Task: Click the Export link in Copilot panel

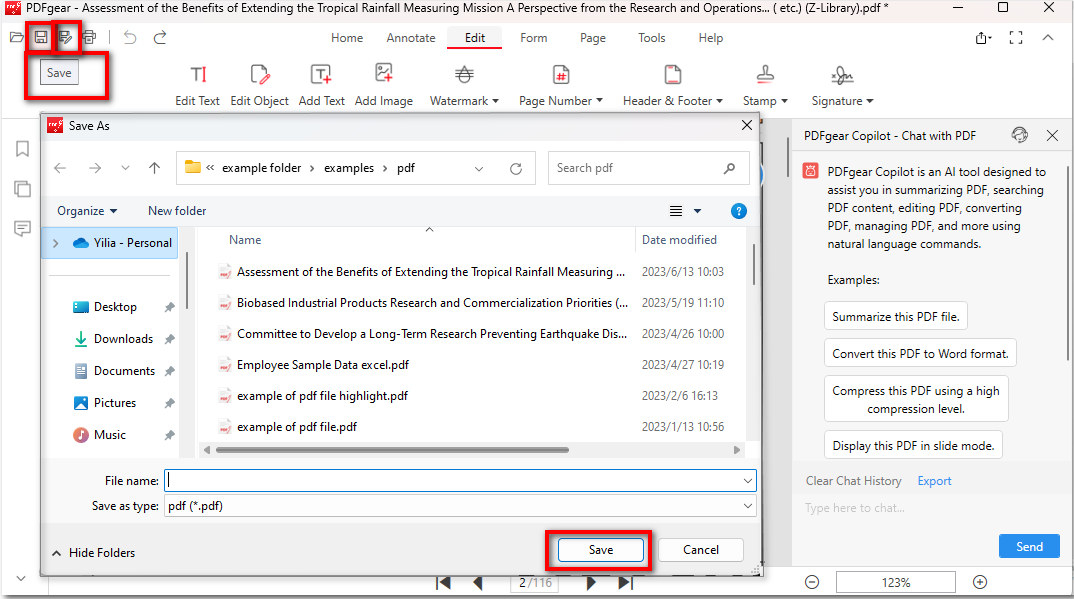Action: (934, 481)
